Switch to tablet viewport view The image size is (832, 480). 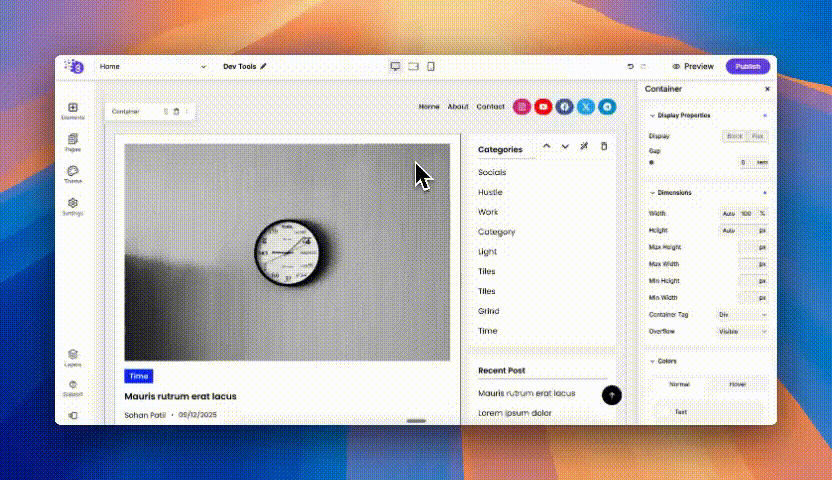pyautogui.click(x=413, y=66)
